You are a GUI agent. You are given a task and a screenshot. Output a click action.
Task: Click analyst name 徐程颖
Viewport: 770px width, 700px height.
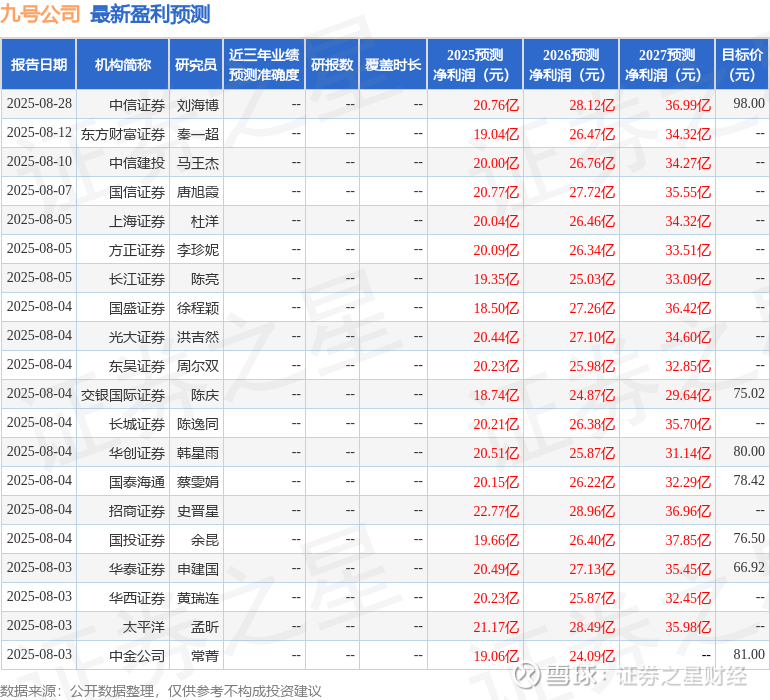coord(197,308)
